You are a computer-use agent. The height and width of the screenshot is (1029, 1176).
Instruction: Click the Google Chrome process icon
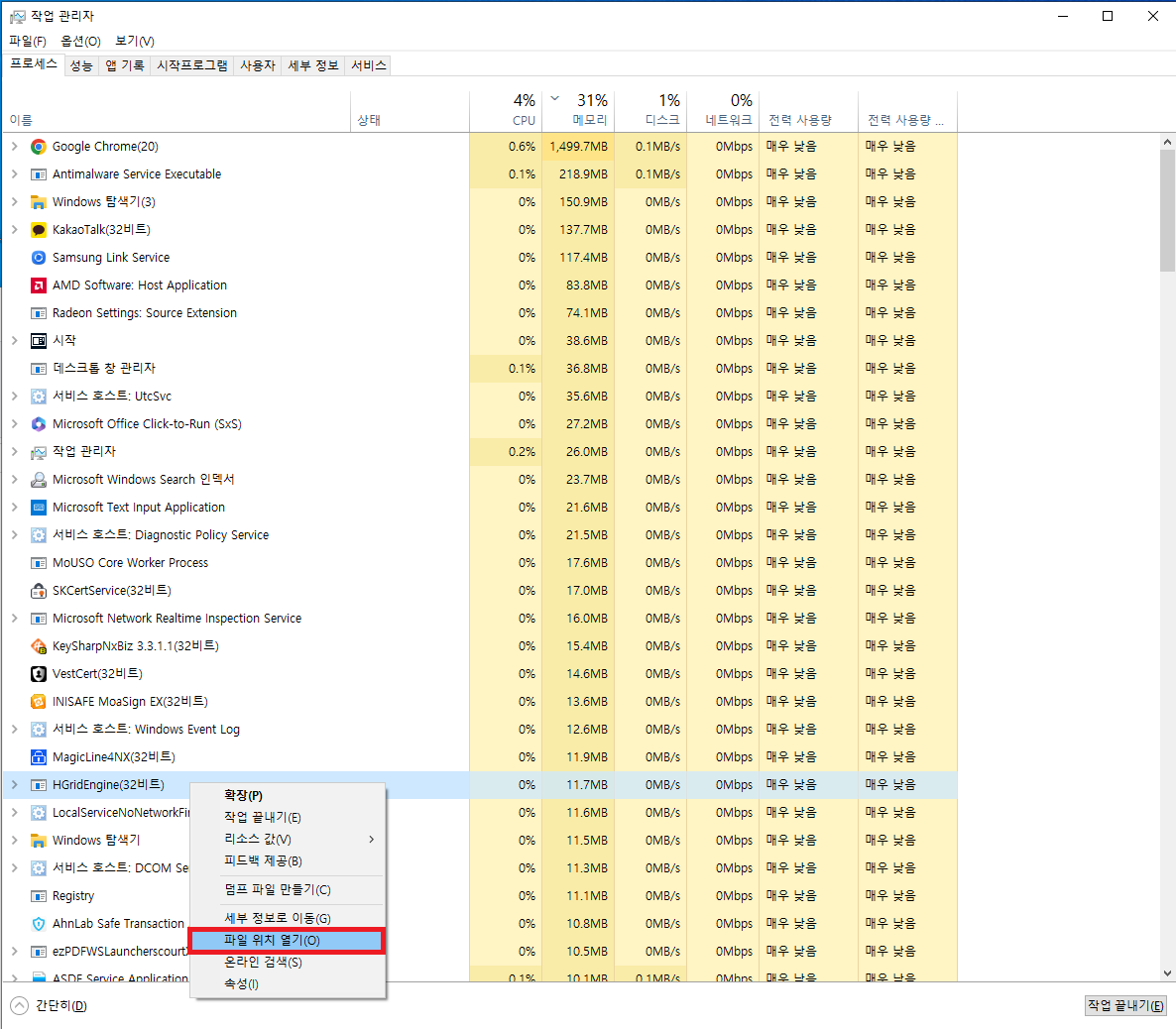(x=38, y=146)
